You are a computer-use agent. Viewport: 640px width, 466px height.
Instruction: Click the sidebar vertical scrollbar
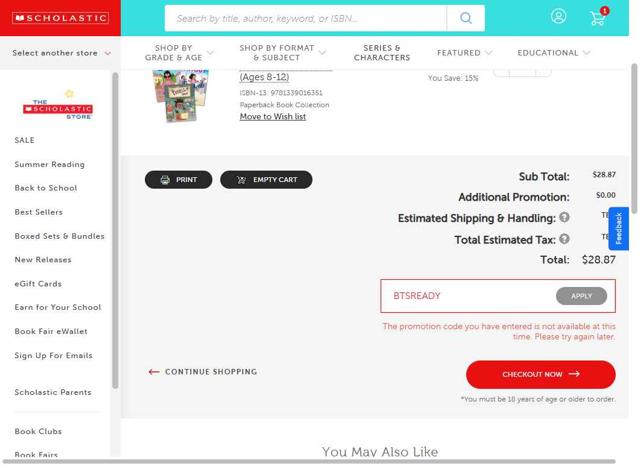click(x=115, y=231)
